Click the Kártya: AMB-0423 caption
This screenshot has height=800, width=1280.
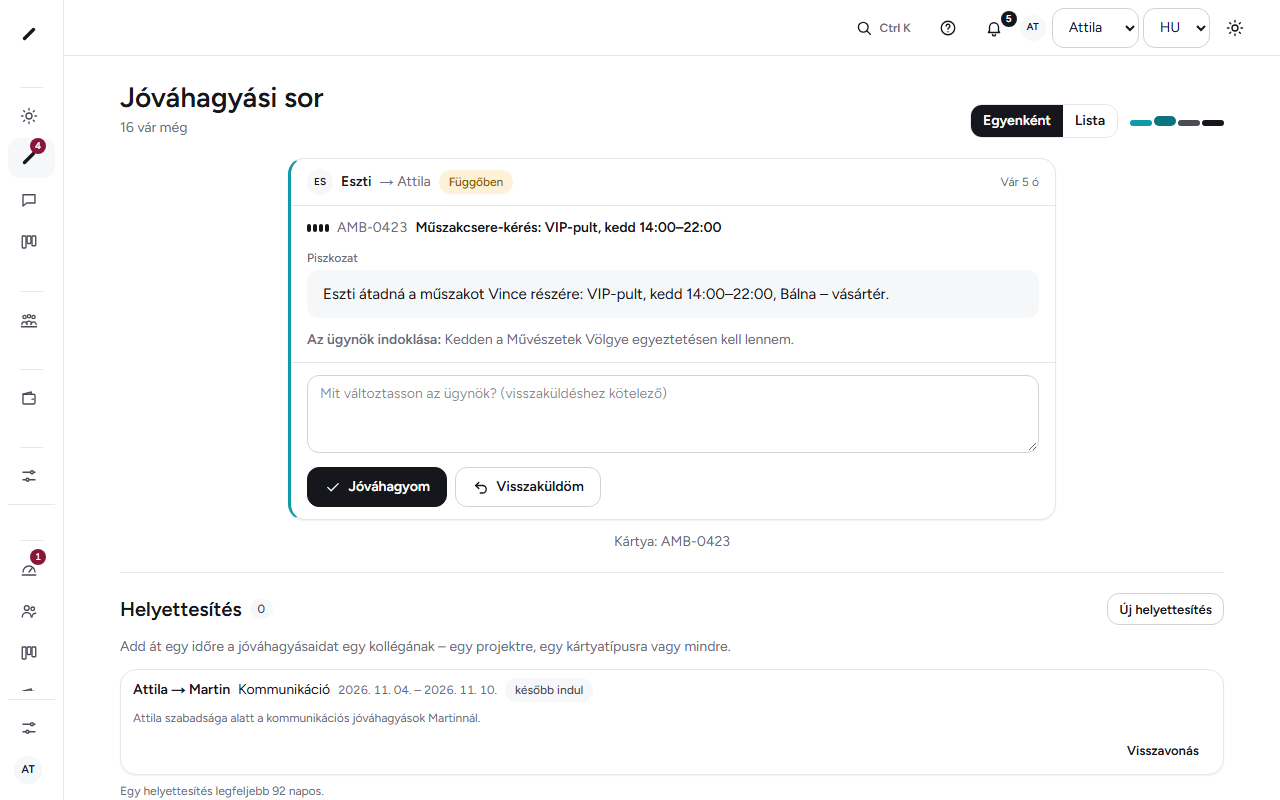(x=672, y=541)
